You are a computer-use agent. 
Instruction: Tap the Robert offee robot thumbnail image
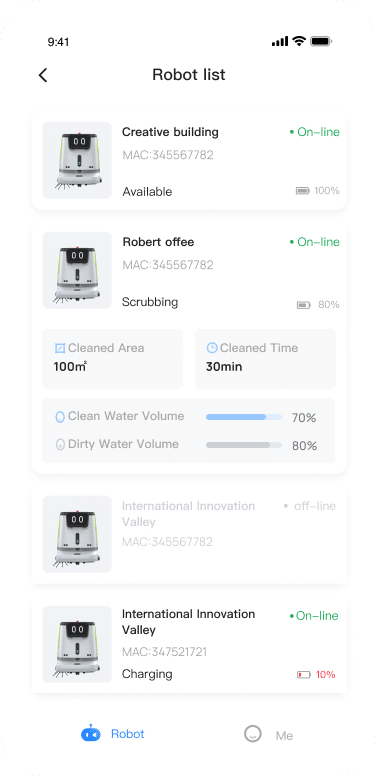(77, 270)
